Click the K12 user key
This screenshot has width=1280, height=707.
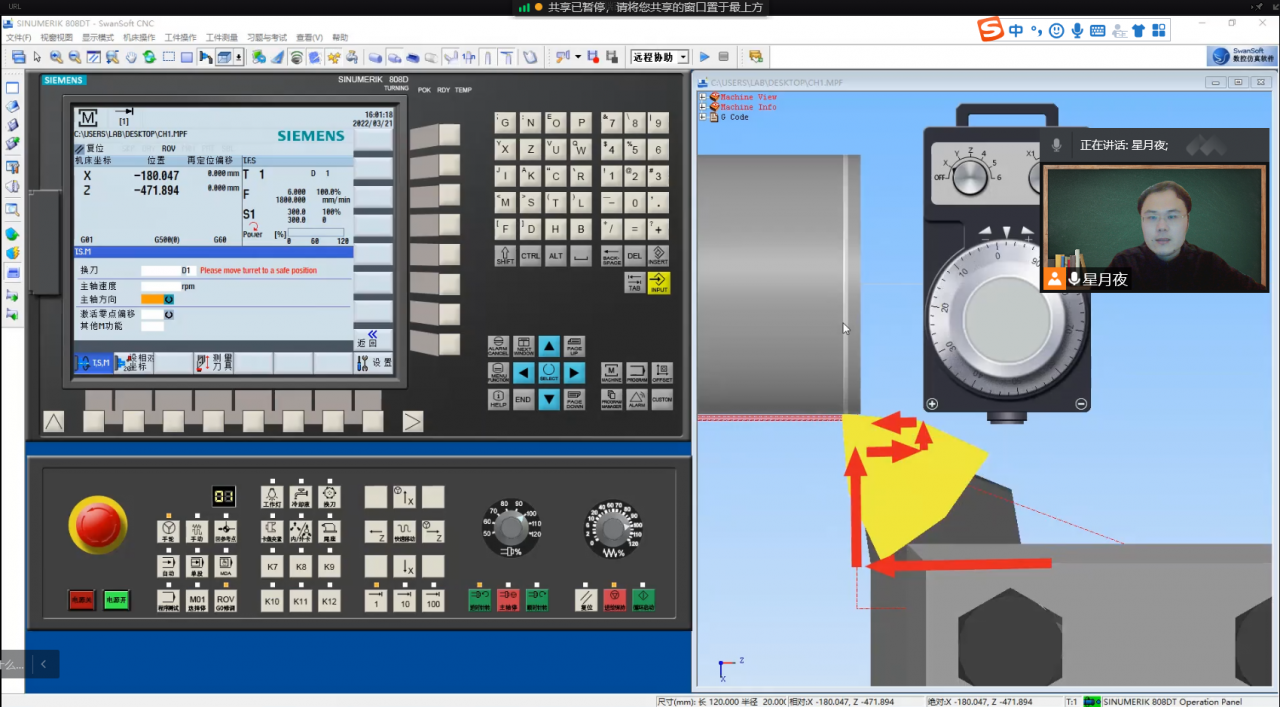[329, 600]
